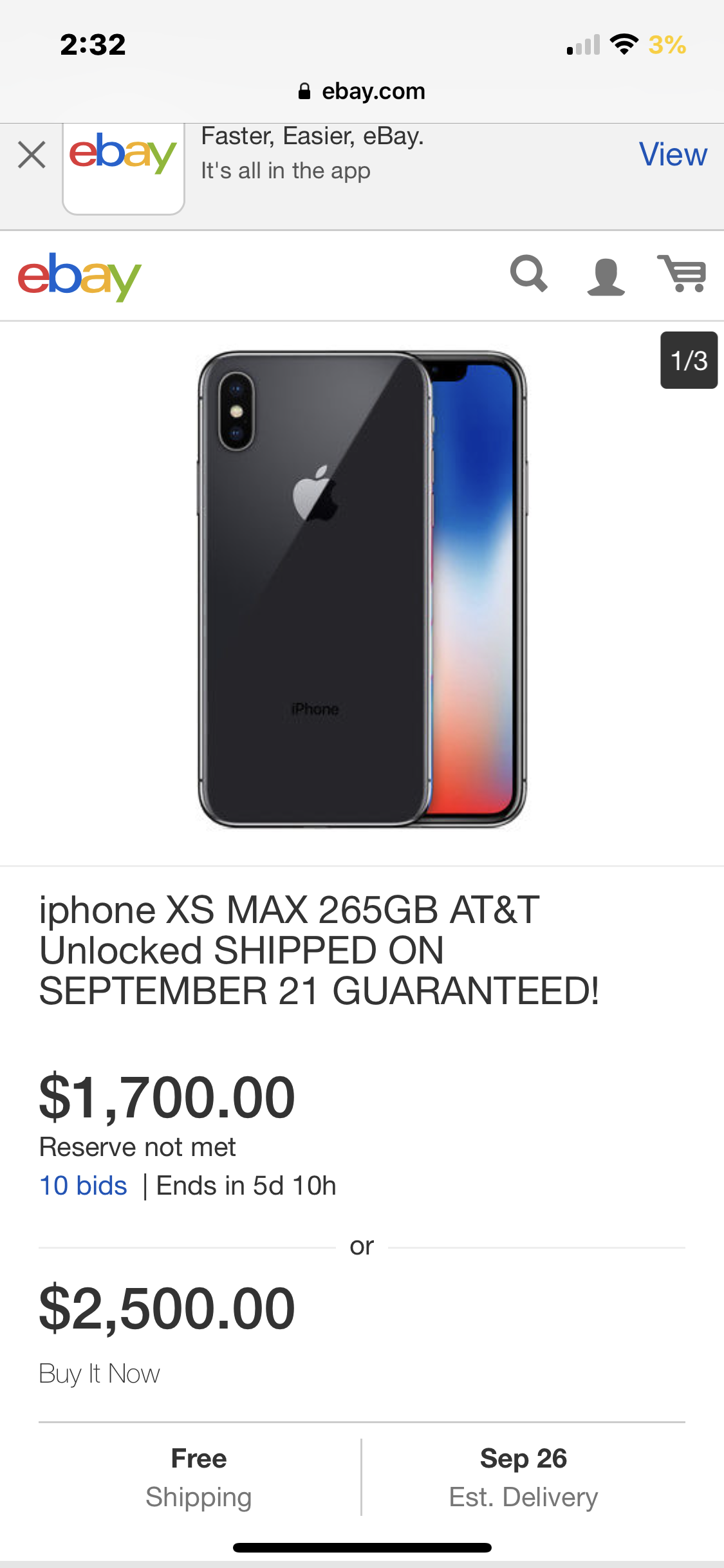Tap the eBay app logo in banner

click(123, 167)
